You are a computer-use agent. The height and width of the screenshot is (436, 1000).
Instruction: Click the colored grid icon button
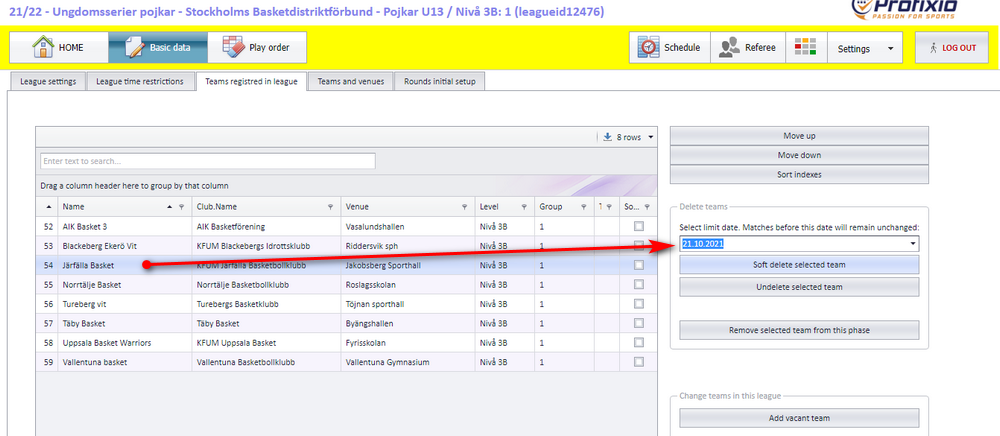[x=806, y=48]
